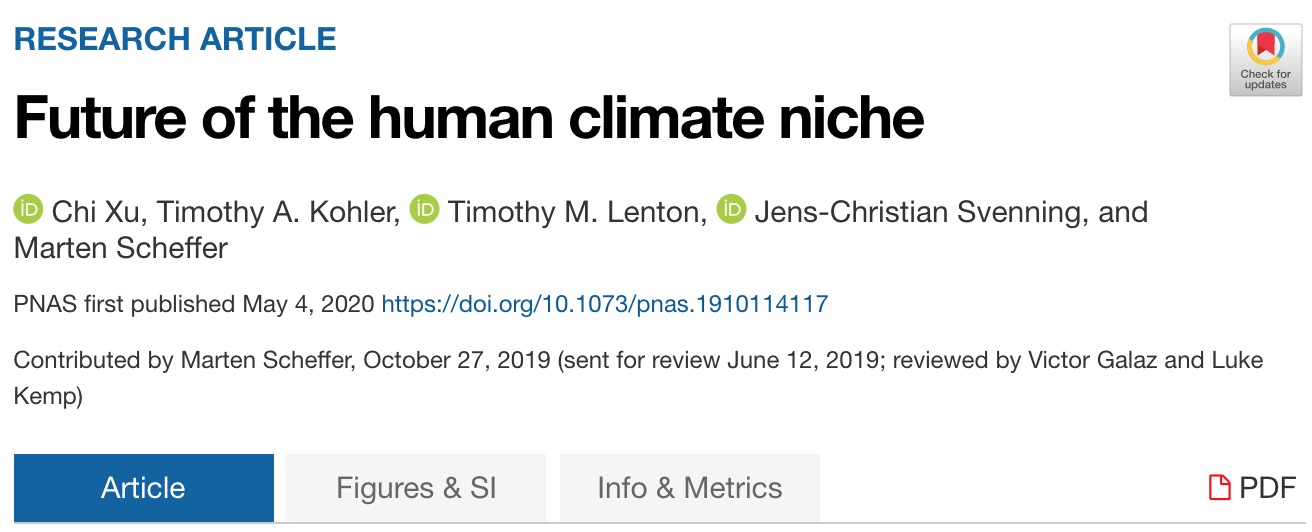Image resolution: width=1312 pixels, height=532 pixels.
Task: Click Marten Scheffer in the author list
Action: [121, 247]
